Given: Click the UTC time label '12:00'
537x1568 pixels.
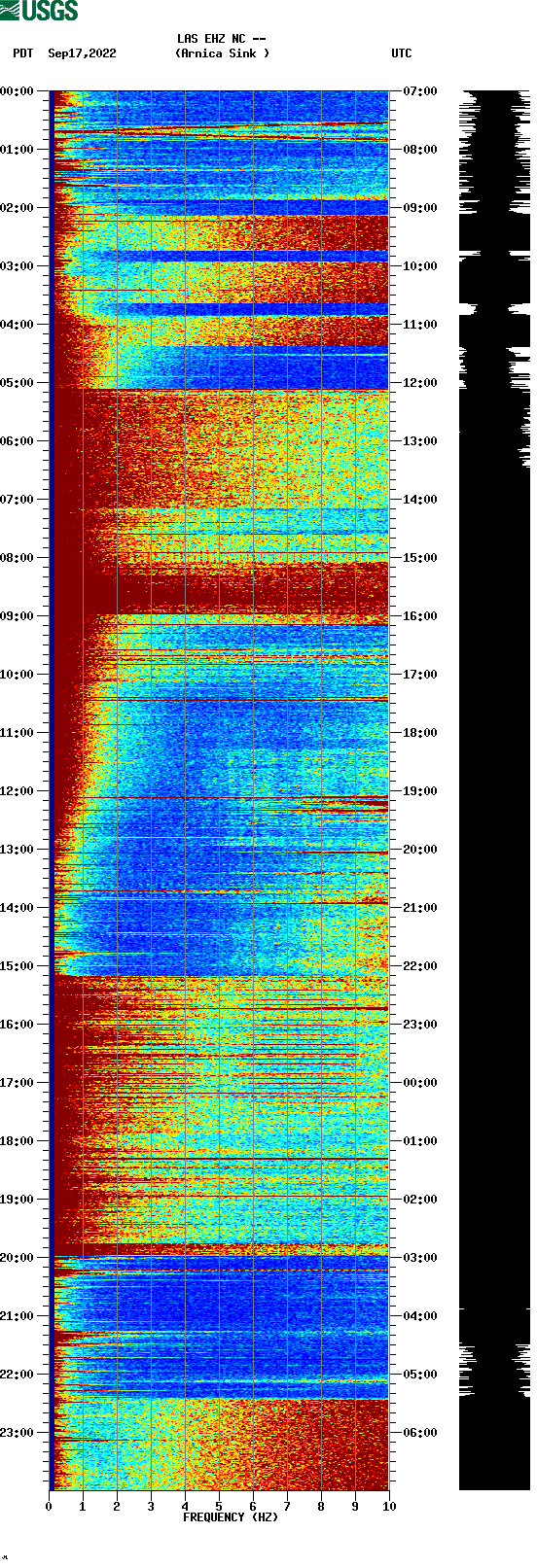Looking at the screenshot, I should (420, 383).
